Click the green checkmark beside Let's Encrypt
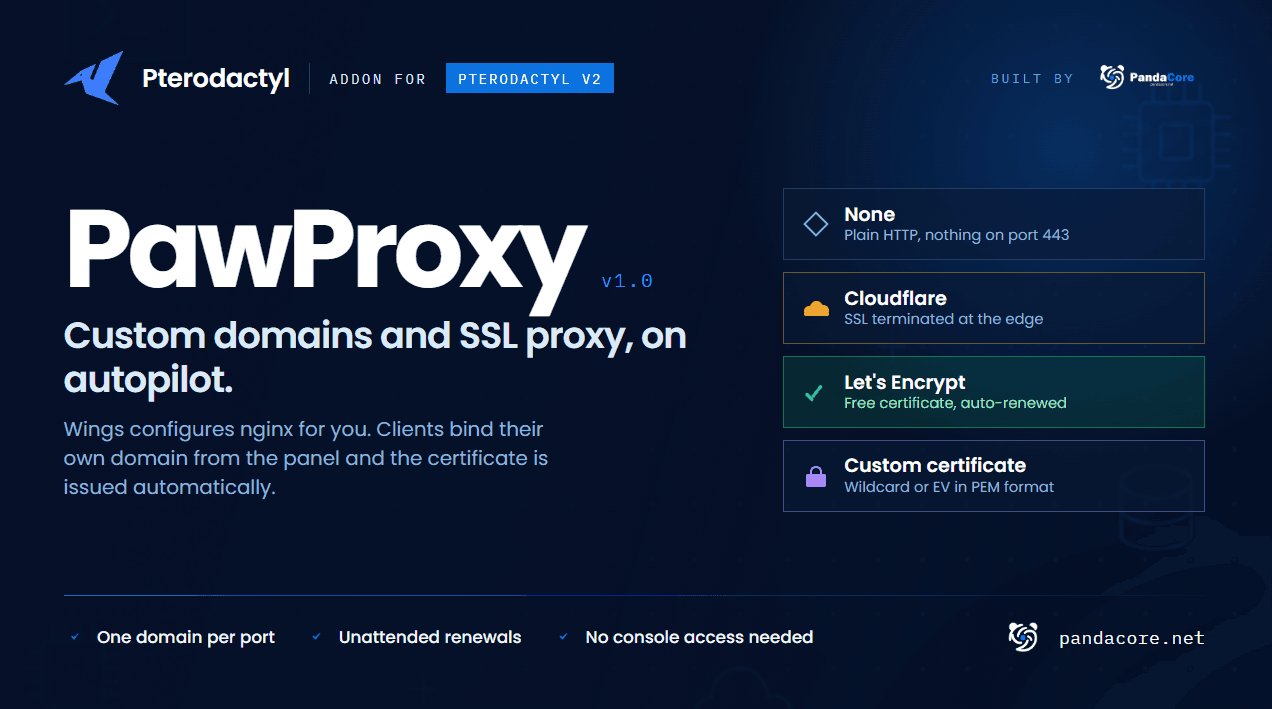Screen dimensions: 1272x709 (814, 392)
